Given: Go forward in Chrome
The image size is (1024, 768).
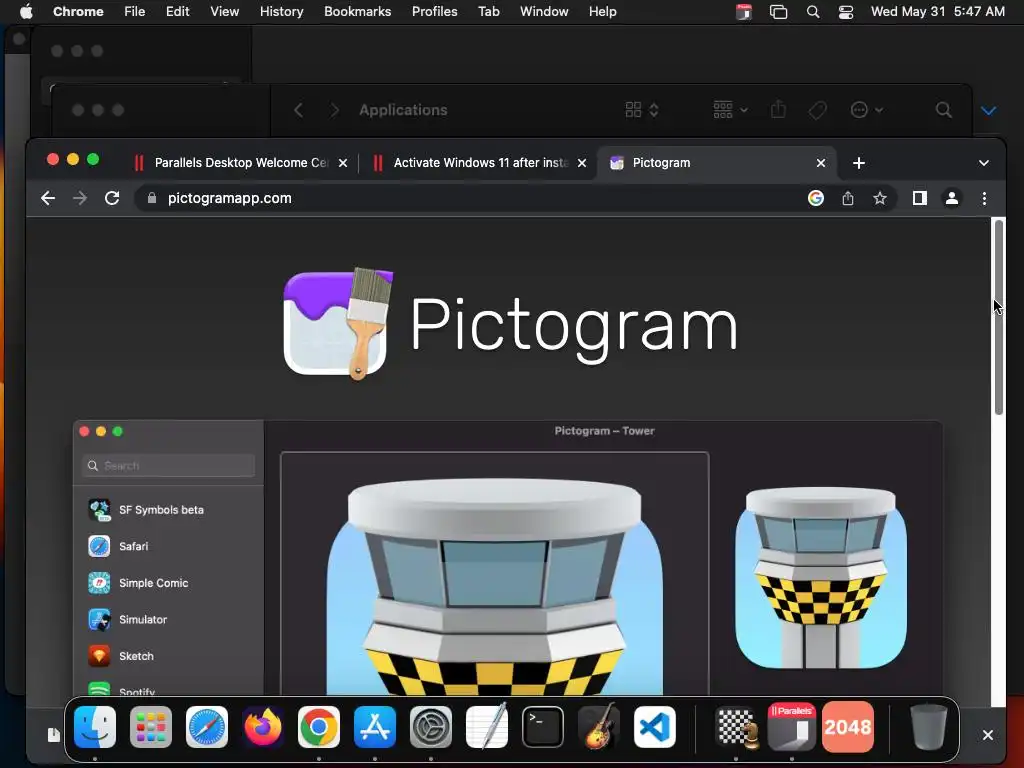Looking at the screenshot, I should (80, 198).
